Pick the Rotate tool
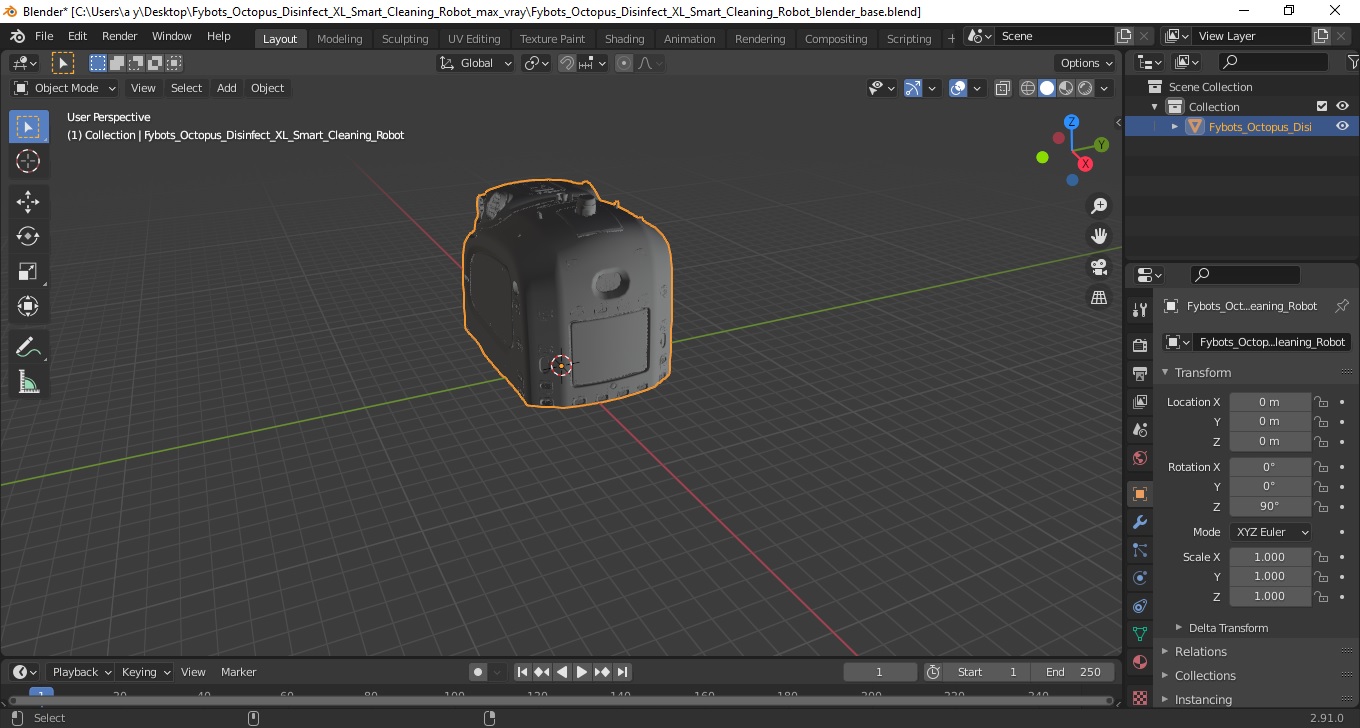Image resolution: width=1360 pixels, height=728 pixels. tap(28, 237)
